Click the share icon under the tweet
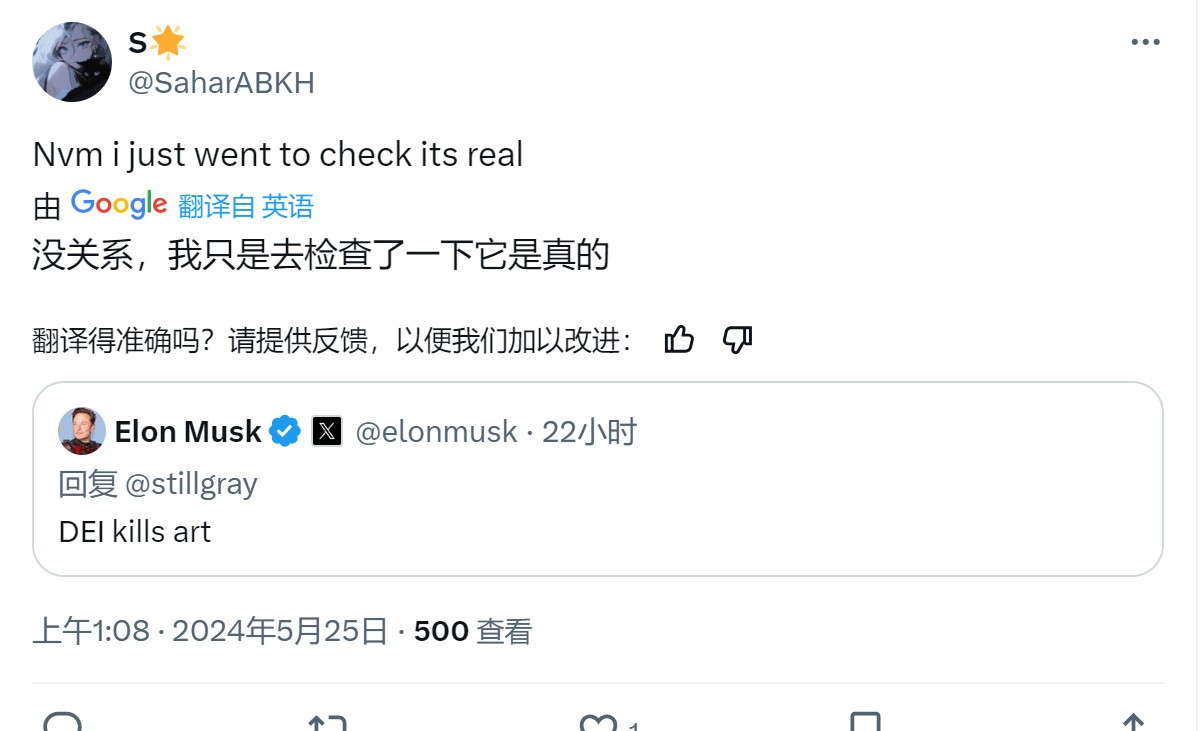The width and height of the screenshot is (1204, 731). pos(1132,722)
